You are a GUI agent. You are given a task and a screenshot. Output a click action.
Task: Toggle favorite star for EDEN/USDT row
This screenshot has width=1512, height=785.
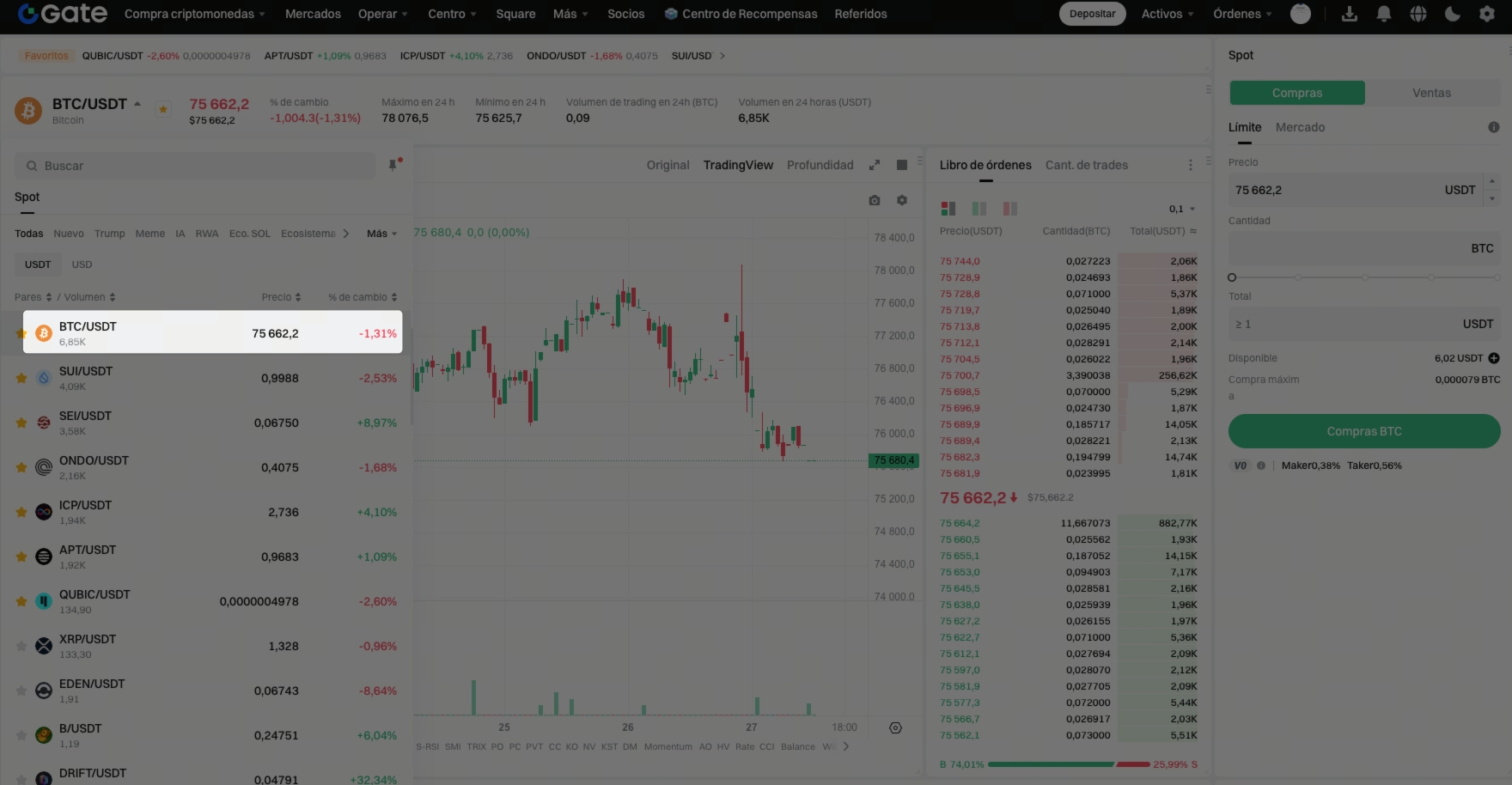pyautogui.click(x=21, y=691)
